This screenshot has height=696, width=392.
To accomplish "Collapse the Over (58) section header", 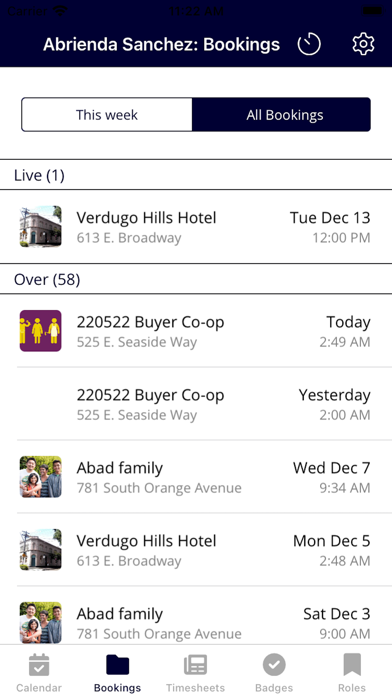I will 196,279.
